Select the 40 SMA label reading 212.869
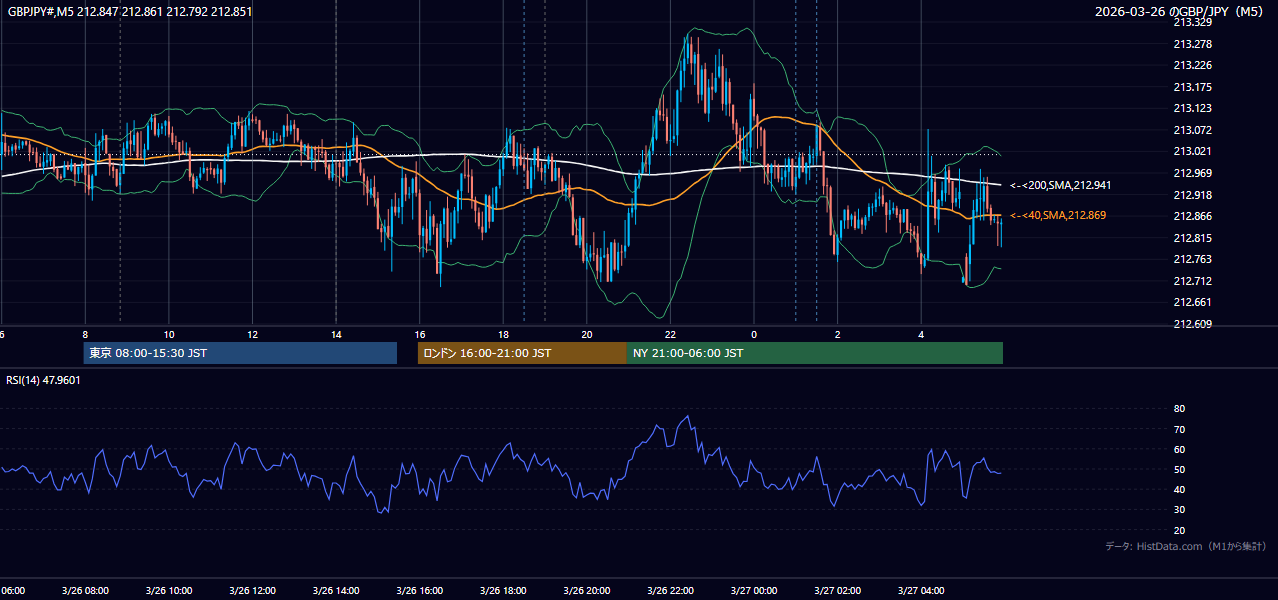Image resolution: width=1278 pixels, height=600 pixels. [x=1058, y=215]
